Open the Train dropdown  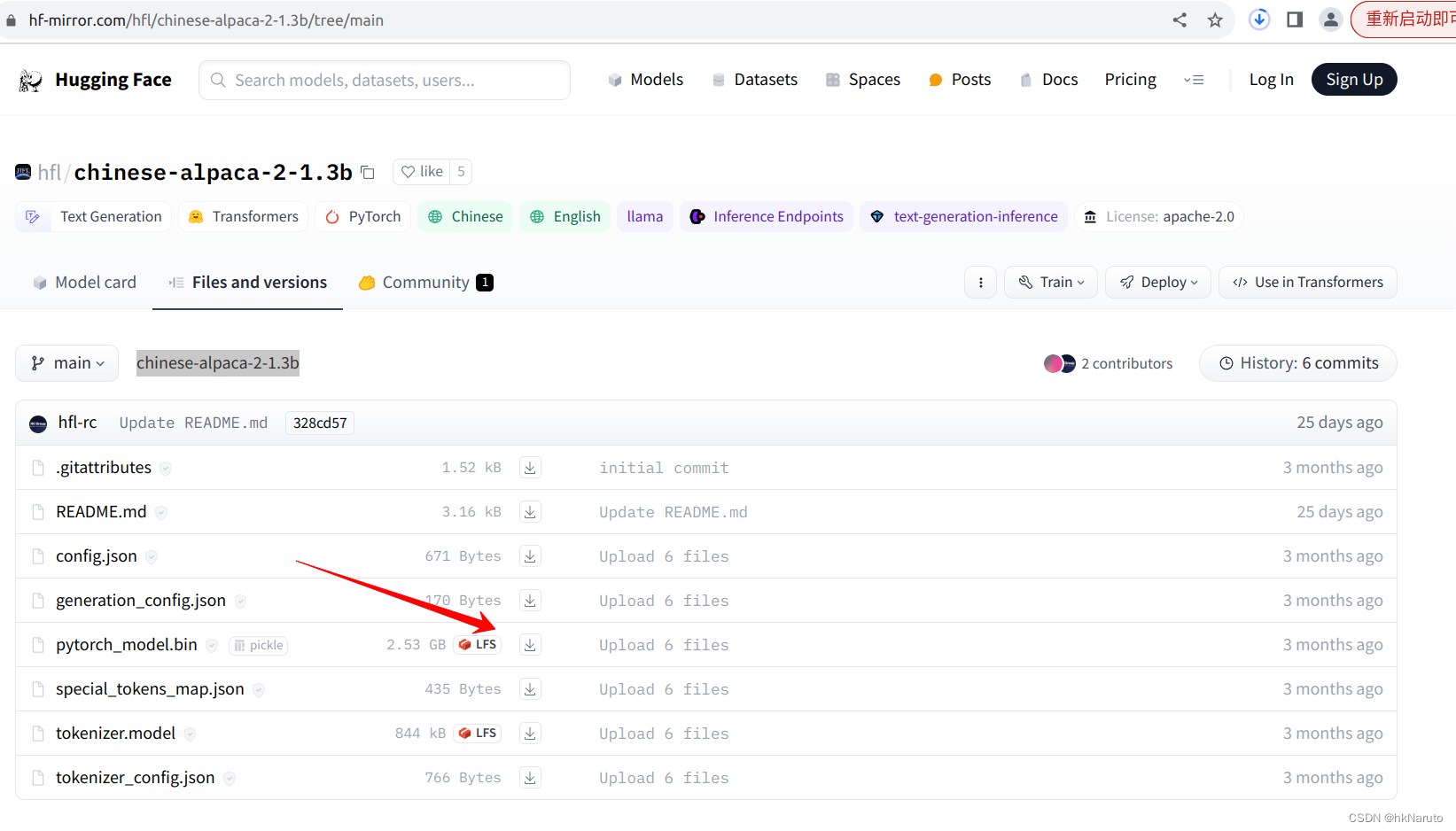click(1051, 283)
